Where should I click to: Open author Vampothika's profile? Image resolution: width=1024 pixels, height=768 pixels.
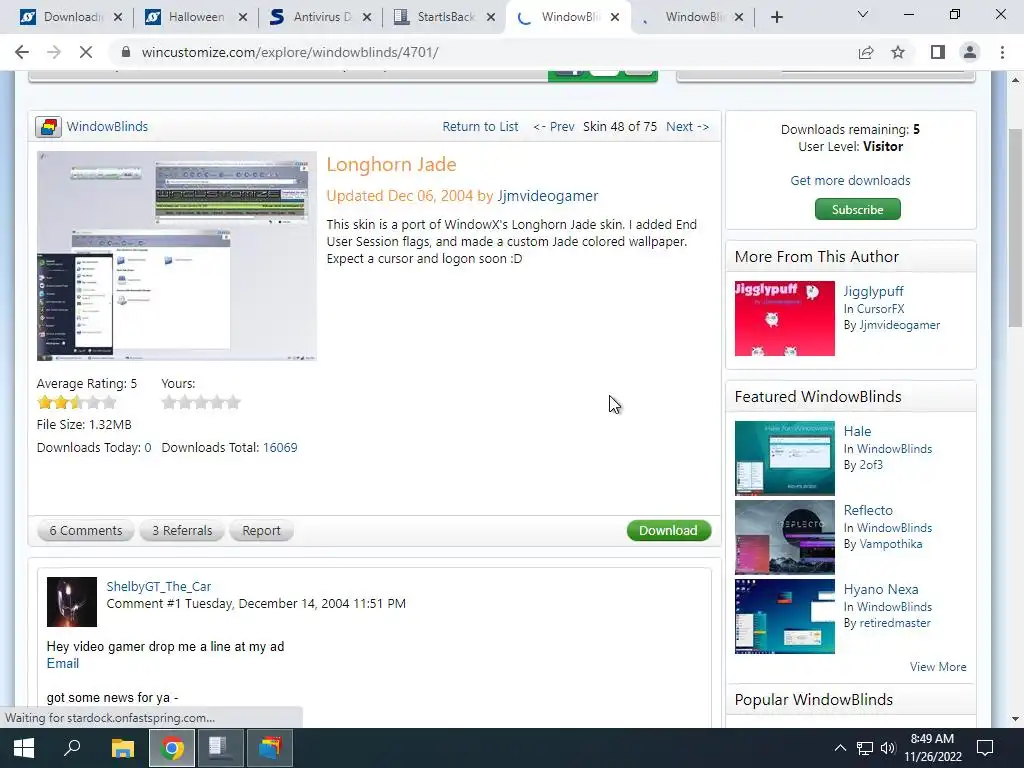pyautogui.click(x=891, y=544)
